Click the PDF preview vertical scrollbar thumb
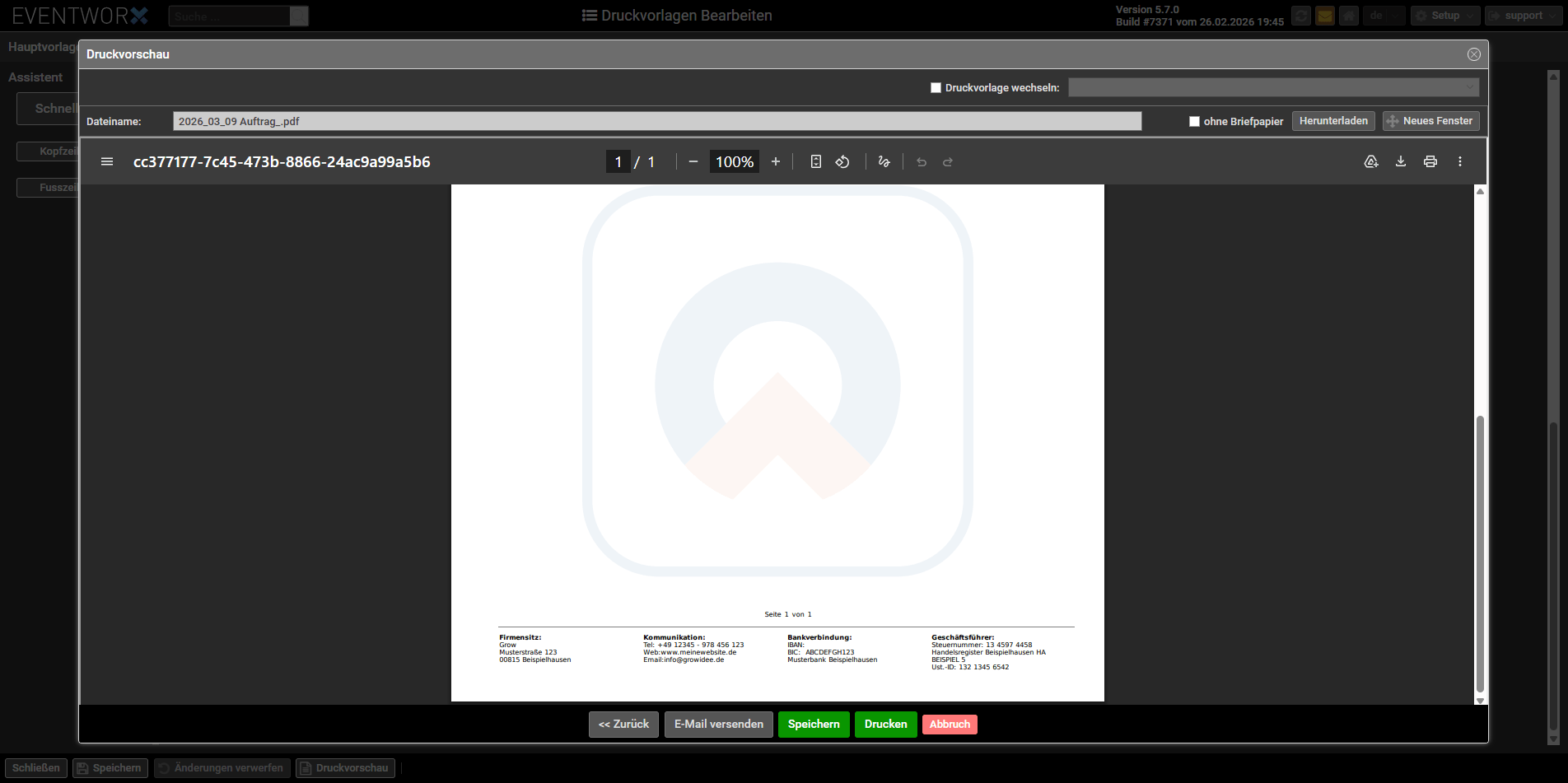1568x783 pixels. [1480, 552]
